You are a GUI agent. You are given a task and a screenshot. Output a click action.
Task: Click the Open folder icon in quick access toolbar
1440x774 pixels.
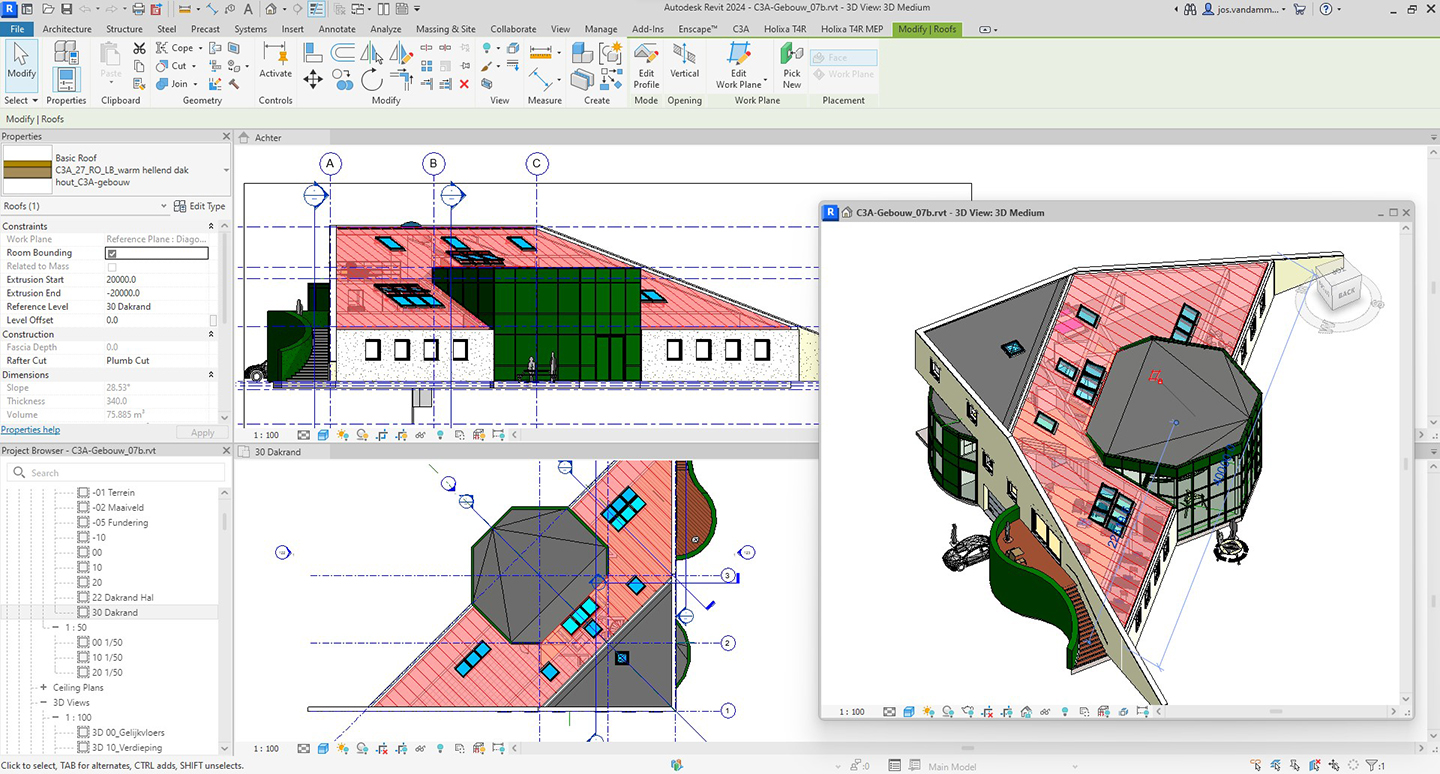pyautogui.click(x=48, y=9)
